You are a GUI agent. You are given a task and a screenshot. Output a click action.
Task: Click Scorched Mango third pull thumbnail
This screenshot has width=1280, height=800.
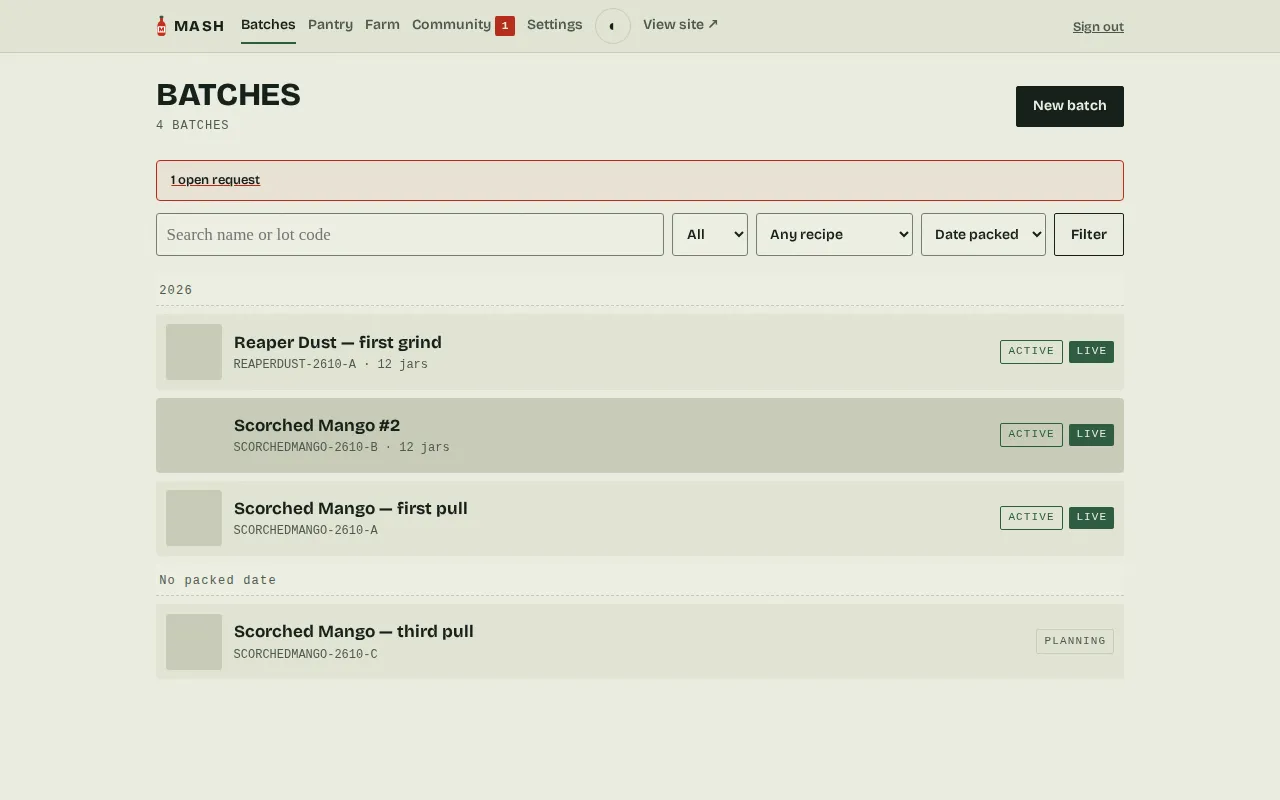194,642
